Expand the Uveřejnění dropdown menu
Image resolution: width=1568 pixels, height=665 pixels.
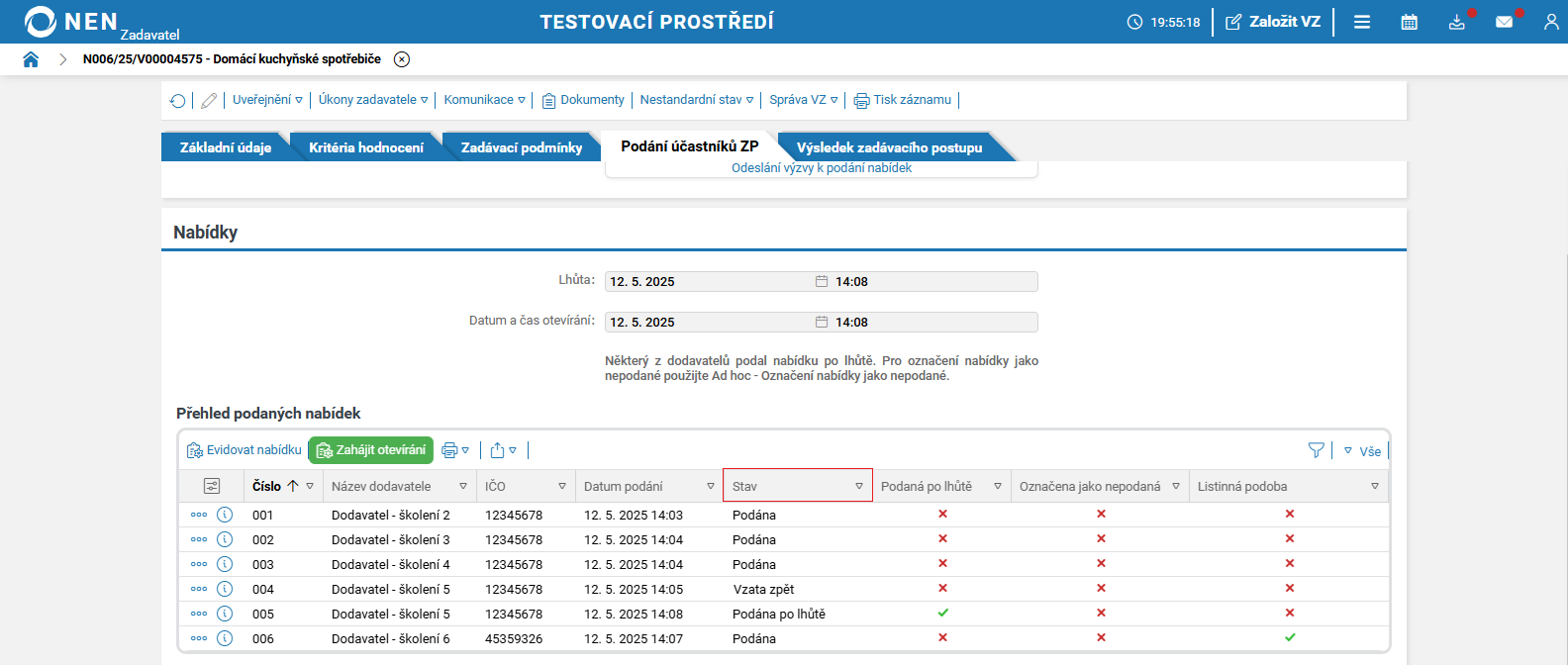(267, 100)
